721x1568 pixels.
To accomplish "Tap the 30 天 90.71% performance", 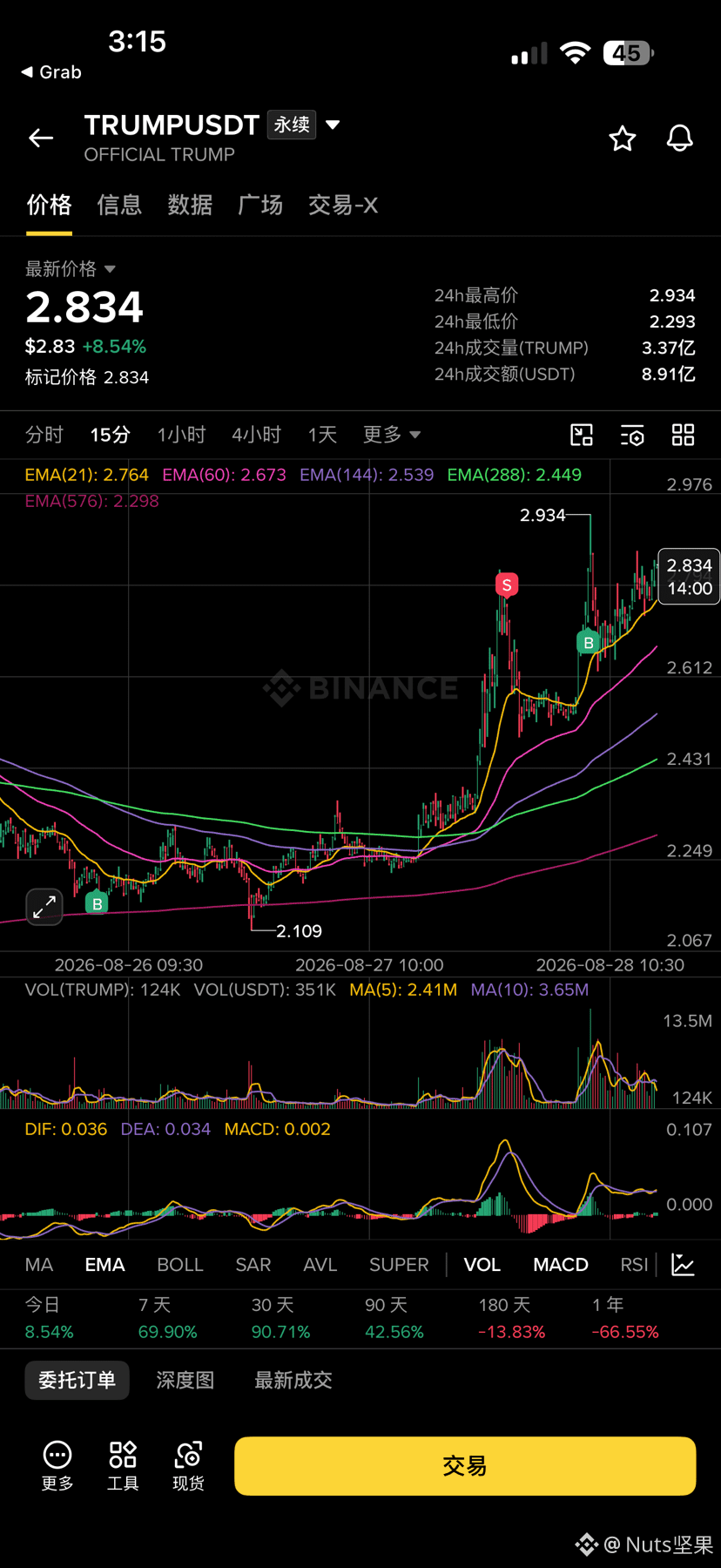I will click(281, 1318).
